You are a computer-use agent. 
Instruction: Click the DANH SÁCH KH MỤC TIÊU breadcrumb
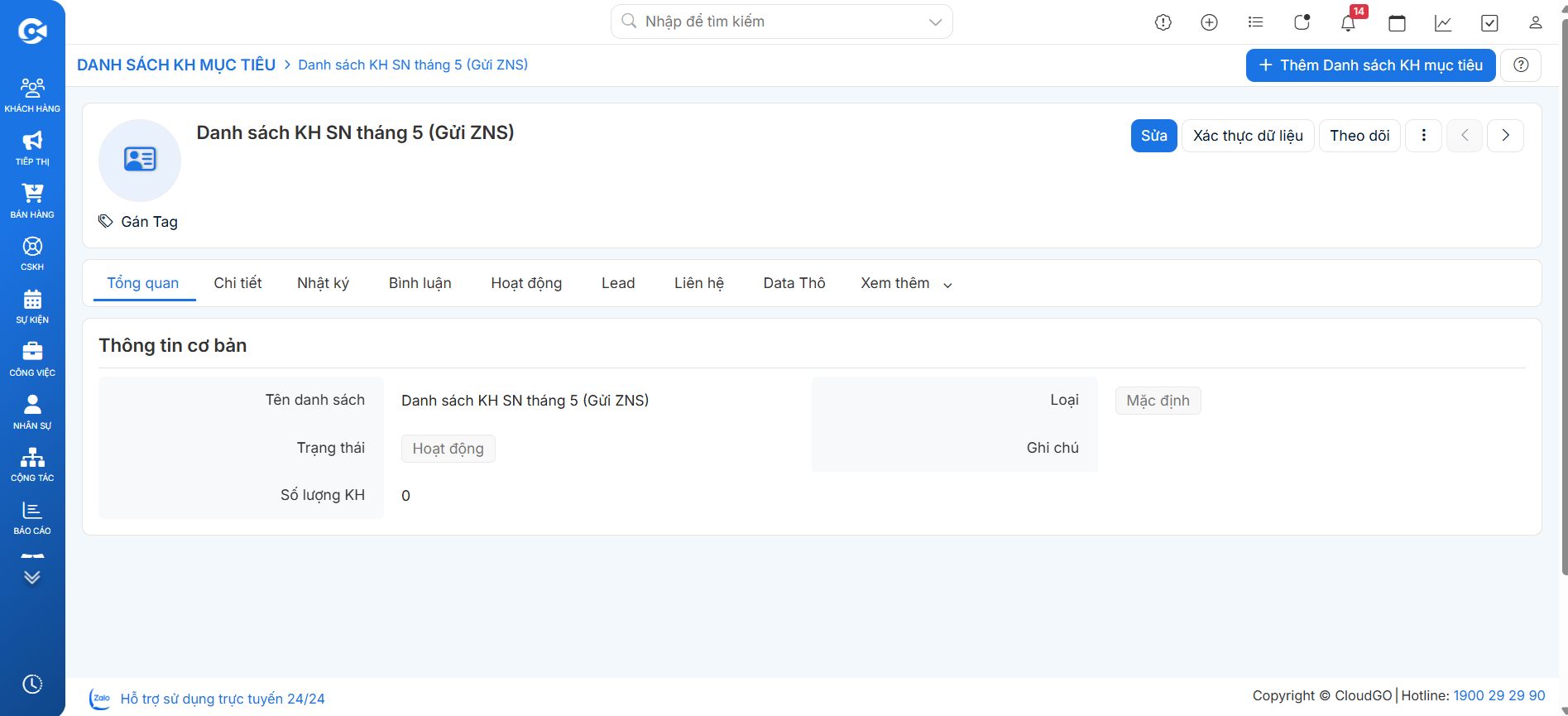(x=176, y=65)
